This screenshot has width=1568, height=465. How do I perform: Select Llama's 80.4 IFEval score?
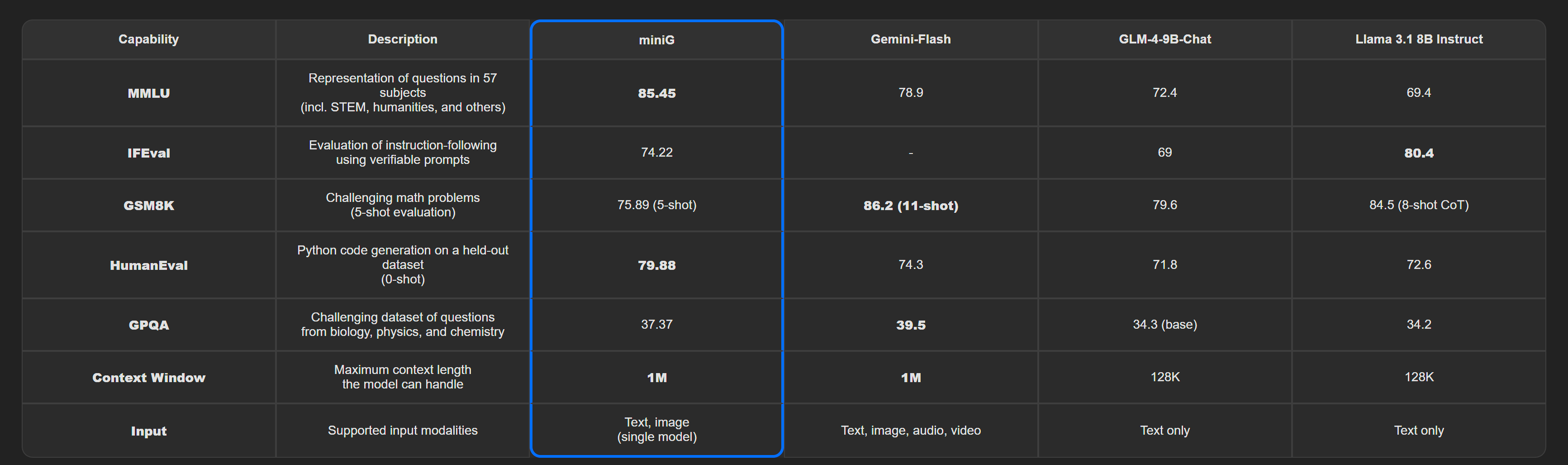(x=1418, y=153)
